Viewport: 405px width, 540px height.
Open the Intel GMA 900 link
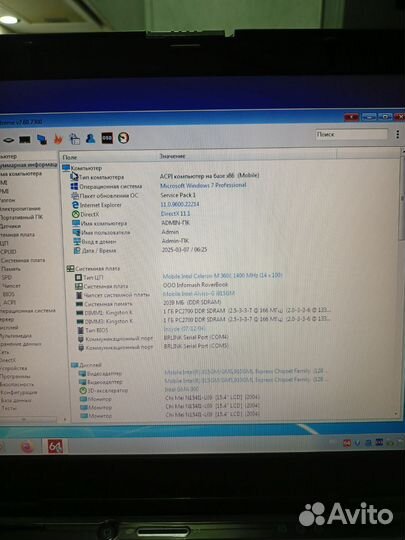click(181, 389)
